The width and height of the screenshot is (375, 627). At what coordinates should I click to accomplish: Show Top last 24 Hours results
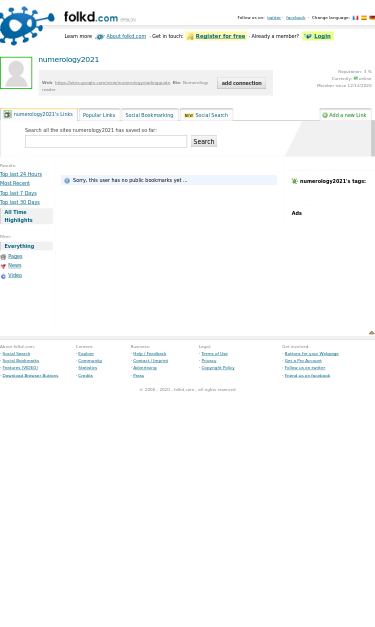click(21, 174)
